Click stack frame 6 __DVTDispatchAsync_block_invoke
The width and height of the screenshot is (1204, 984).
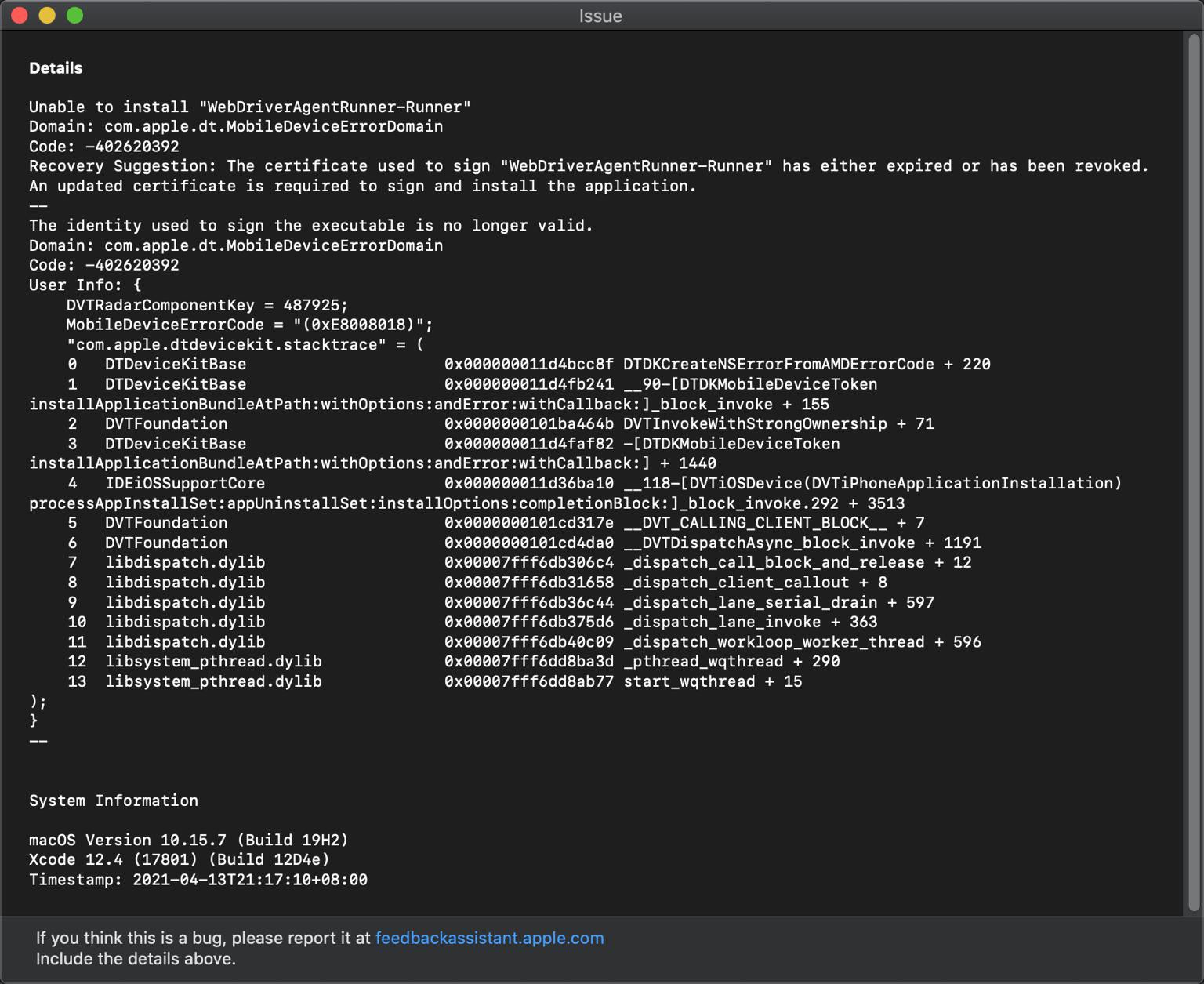pyautogui.click(x=524, y=543)
